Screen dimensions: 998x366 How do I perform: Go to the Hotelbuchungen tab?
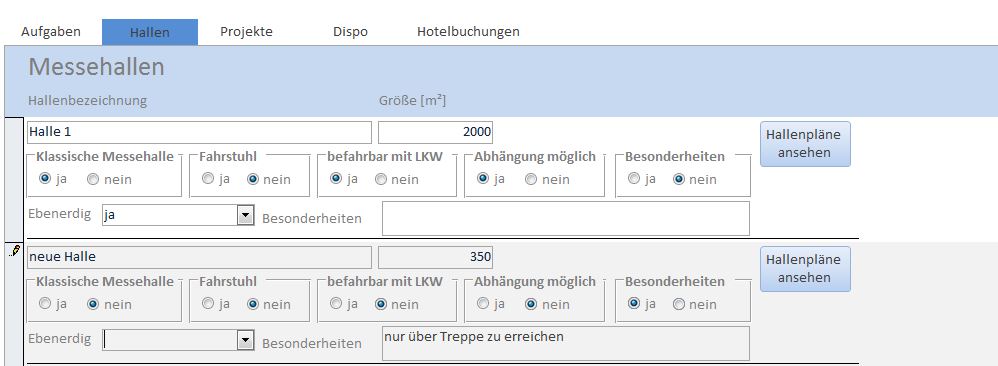point(468,31)
